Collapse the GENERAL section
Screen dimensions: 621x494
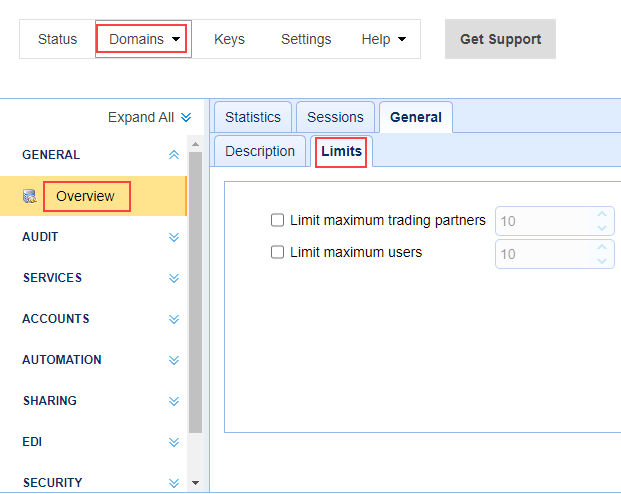[174, 155]
